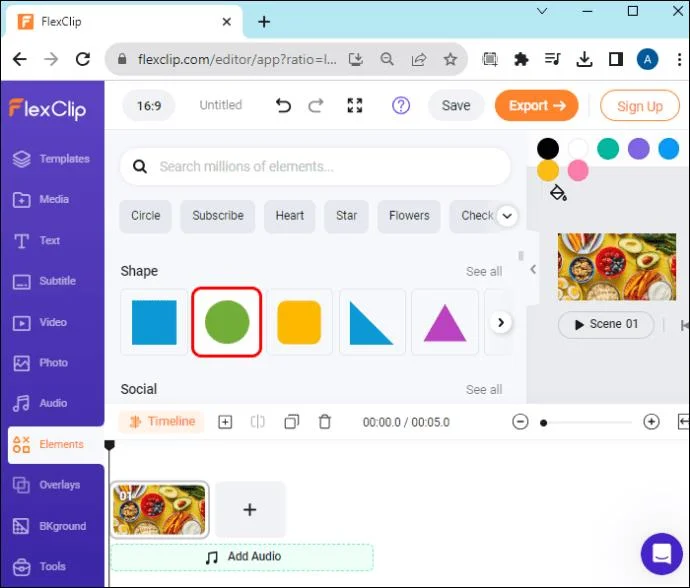
Task: Pick the purple color swatch
Action: coord(639,148)
